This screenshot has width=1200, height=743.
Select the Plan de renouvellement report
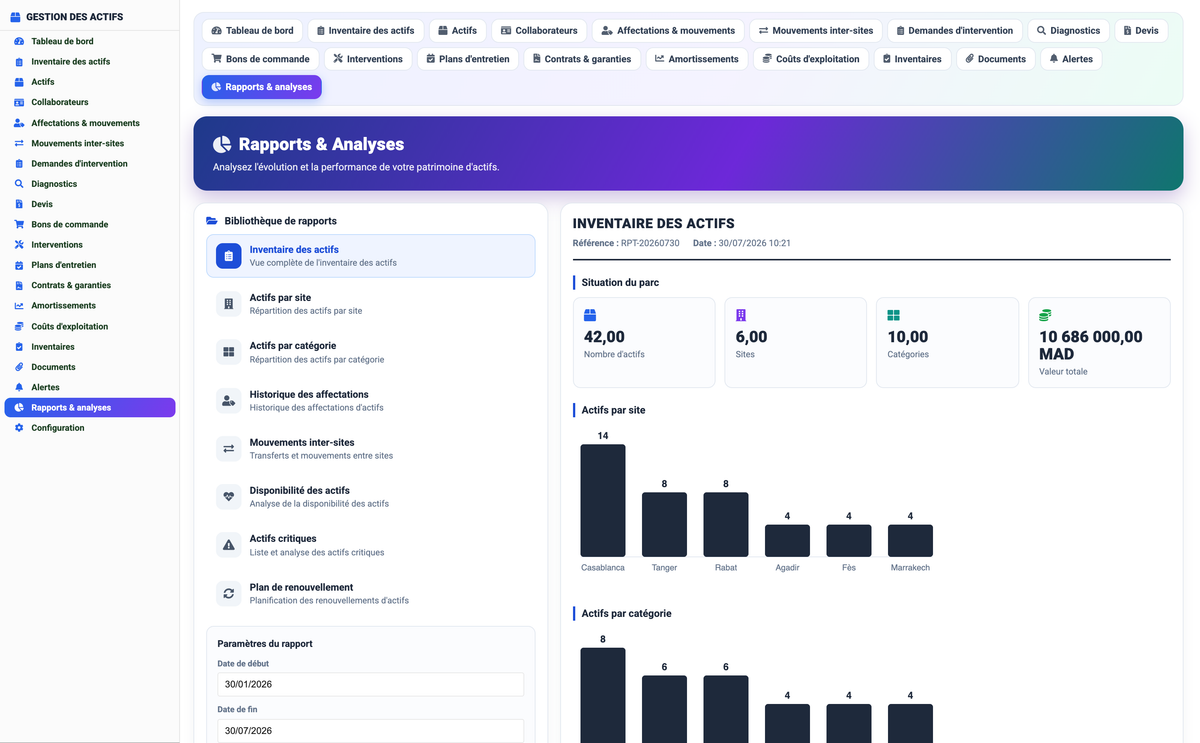pyautogui.click(x=371, y=593)
